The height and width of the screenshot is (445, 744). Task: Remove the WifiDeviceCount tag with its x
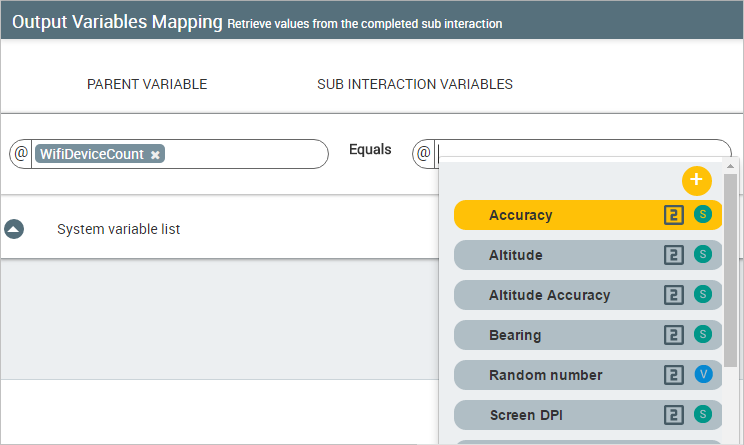click(x=155, y=155)
